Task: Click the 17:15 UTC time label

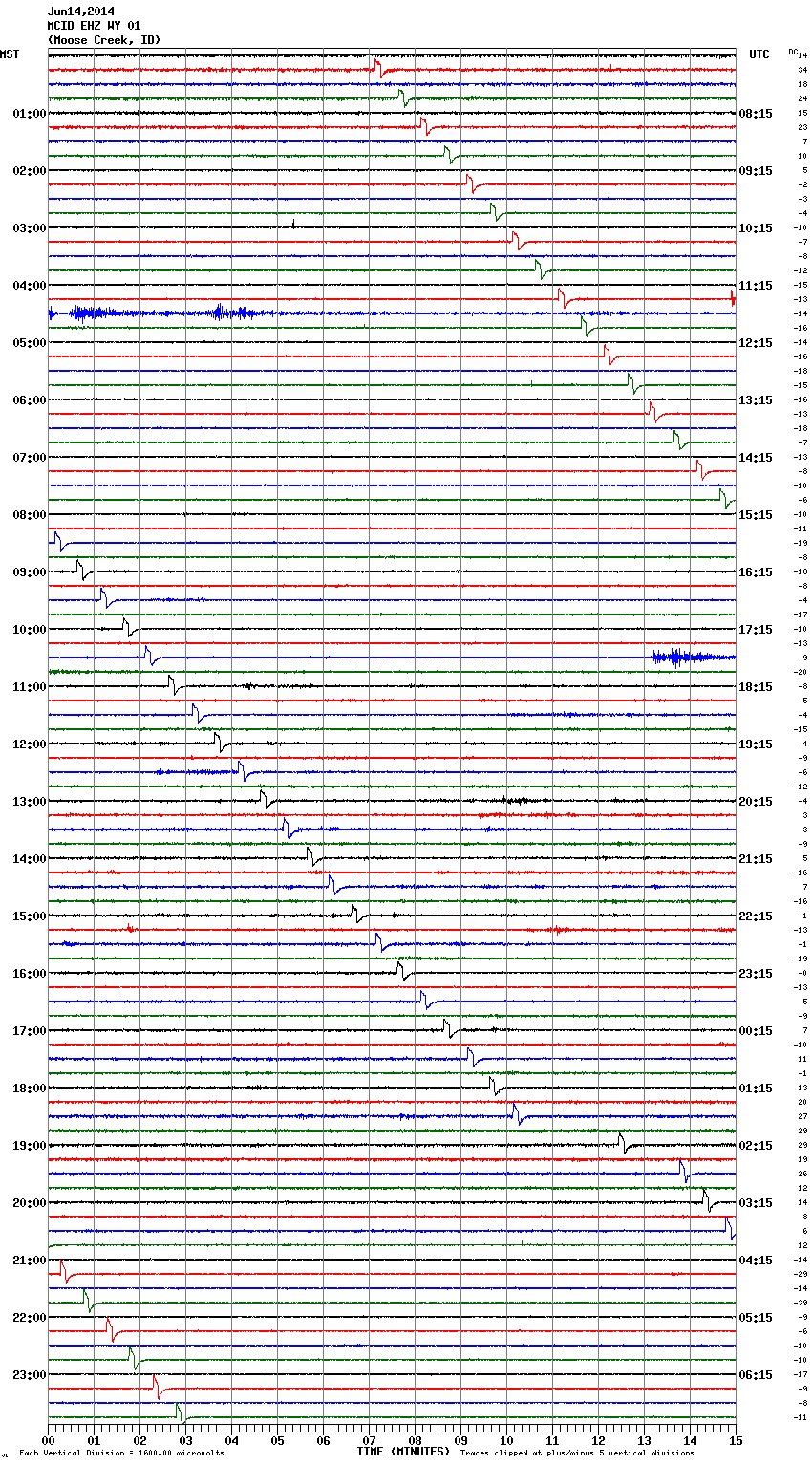Action: [756, 630]
